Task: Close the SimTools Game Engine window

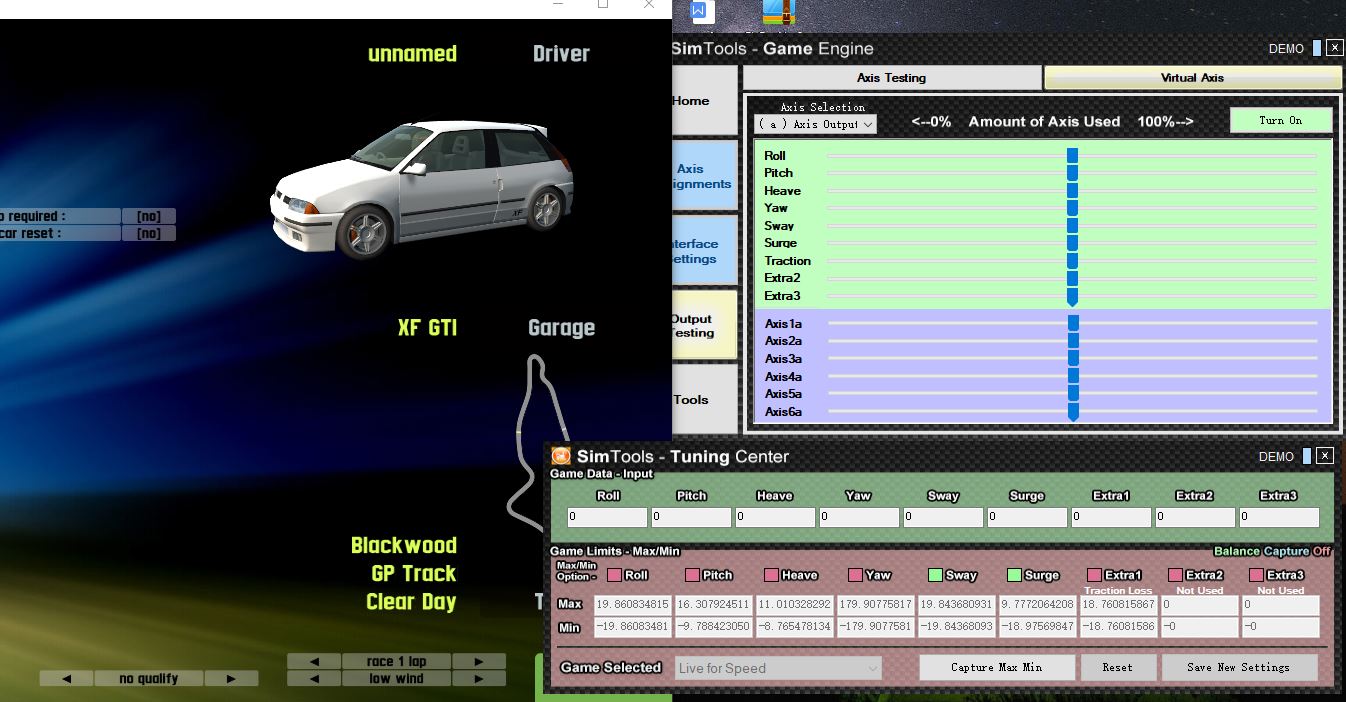Action: coord(1334,48)
